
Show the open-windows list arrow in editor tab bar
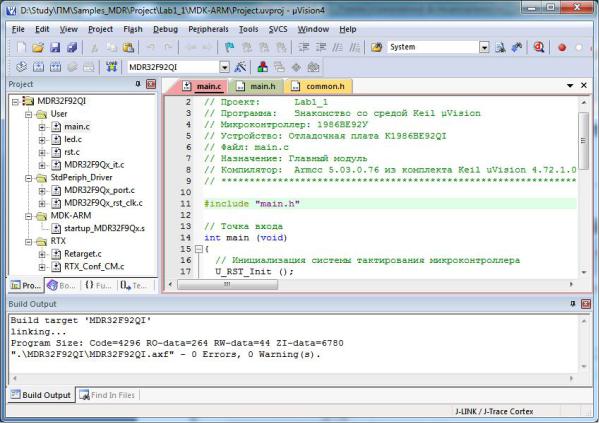(570, 86)
